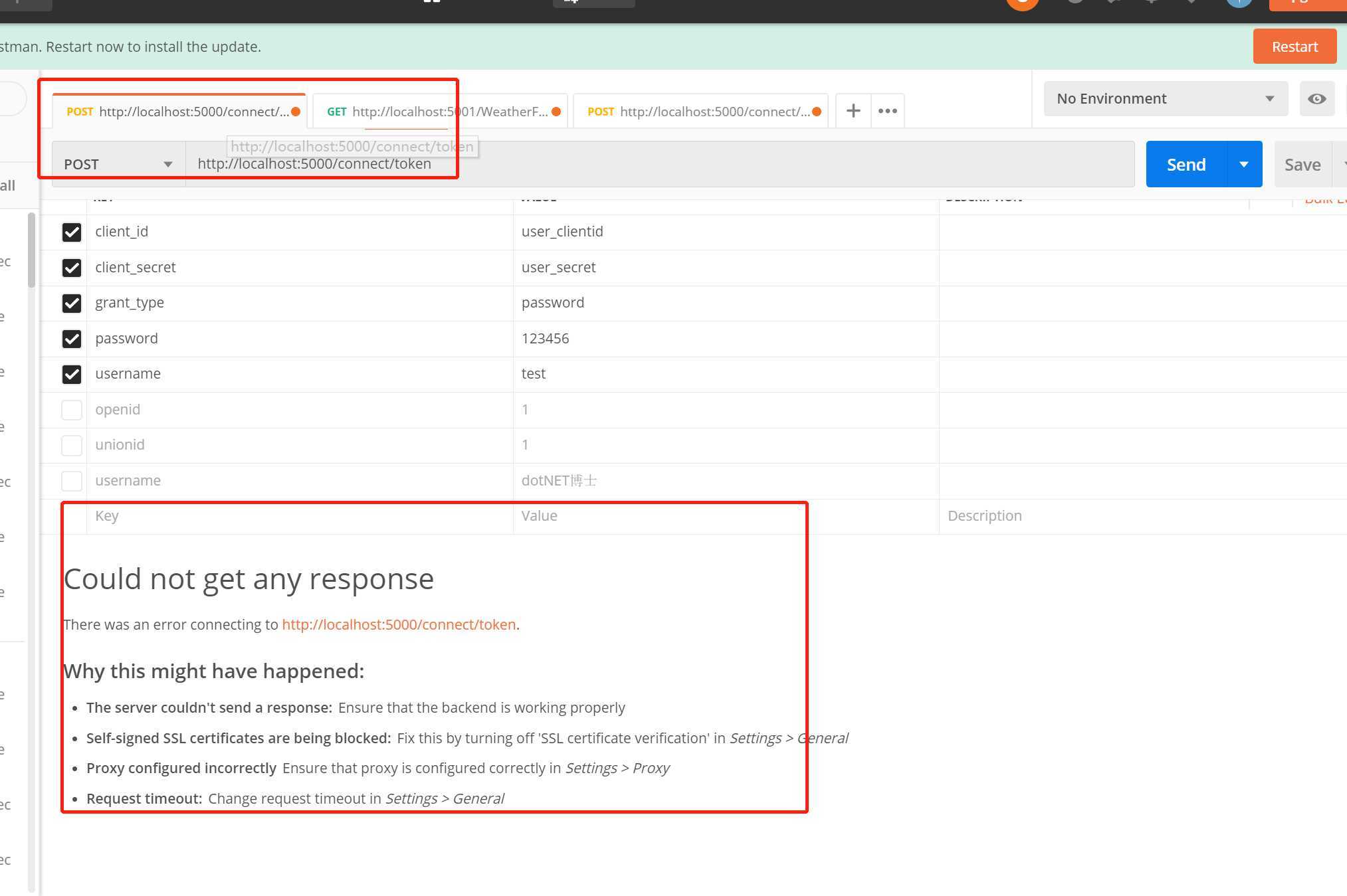The height and width of the screenshot is (896, 1347).
Task: Click the overflow menu three dots icon
Action: click(x=887, y=110)
